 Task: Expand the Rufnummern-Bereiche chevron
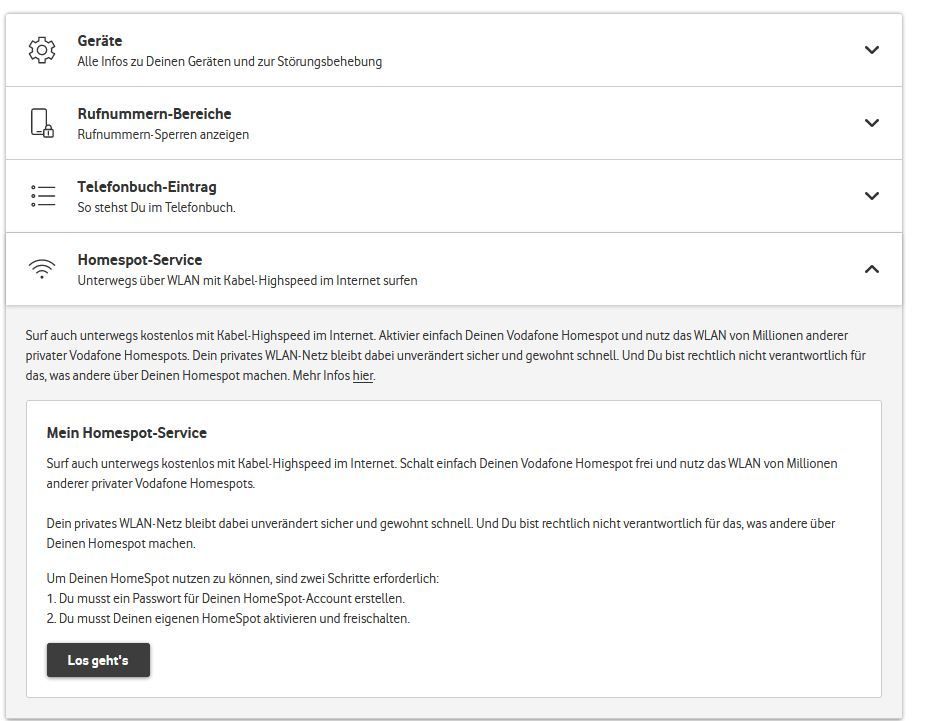[871, 123]
